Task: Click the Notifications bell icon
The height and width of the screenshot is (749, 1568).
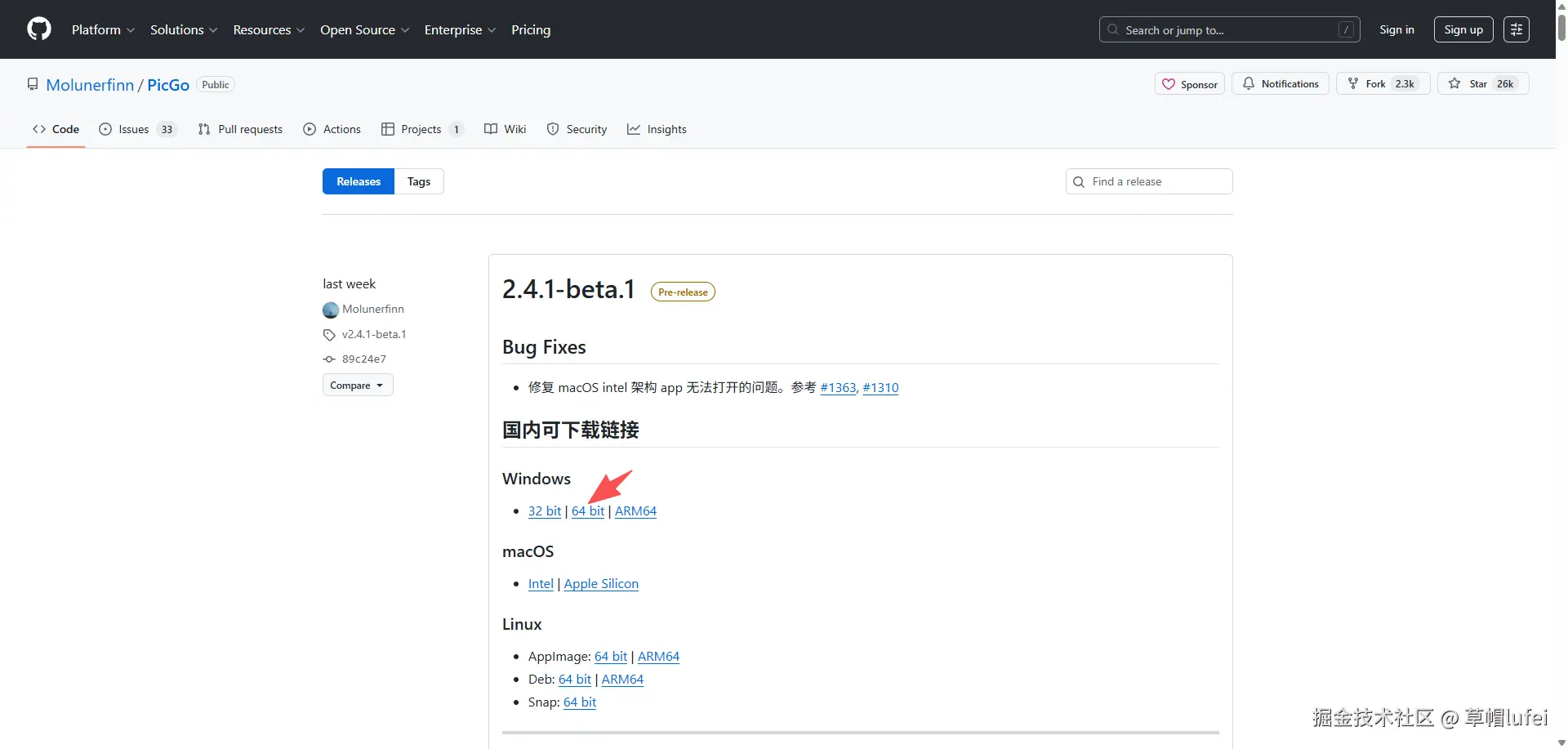Action: (x=1249, y=83)
